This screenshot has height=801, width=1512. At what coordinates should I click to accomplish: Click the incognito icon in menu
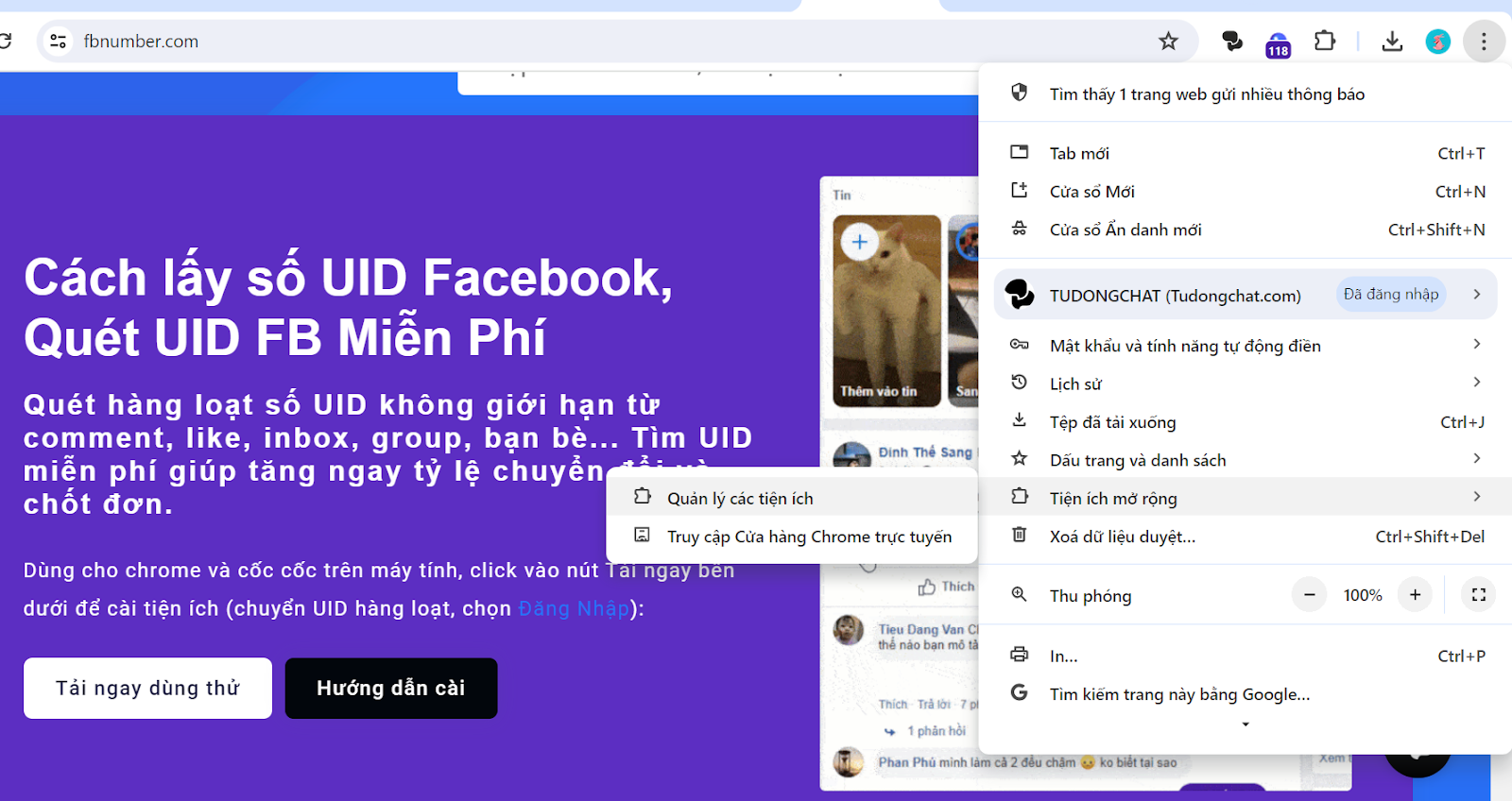(1019, 228)
